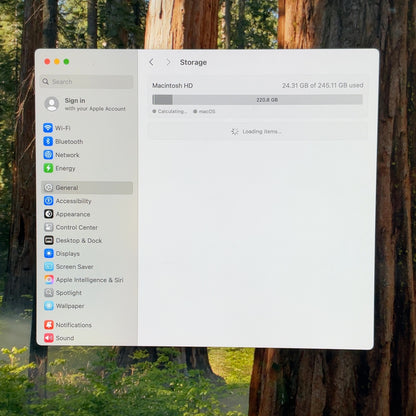Click the Macintosh HD storage usage bar
Viewport: 416px width, 416px height.
coord(257,100)
